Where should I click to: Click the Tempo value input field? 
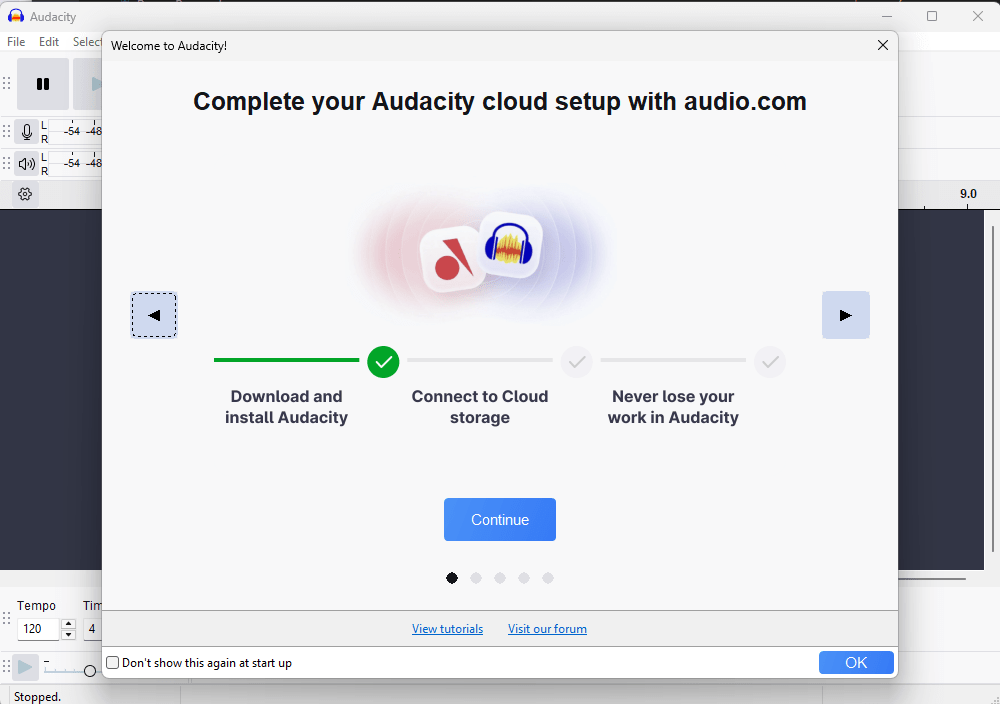tap(38, 630)
